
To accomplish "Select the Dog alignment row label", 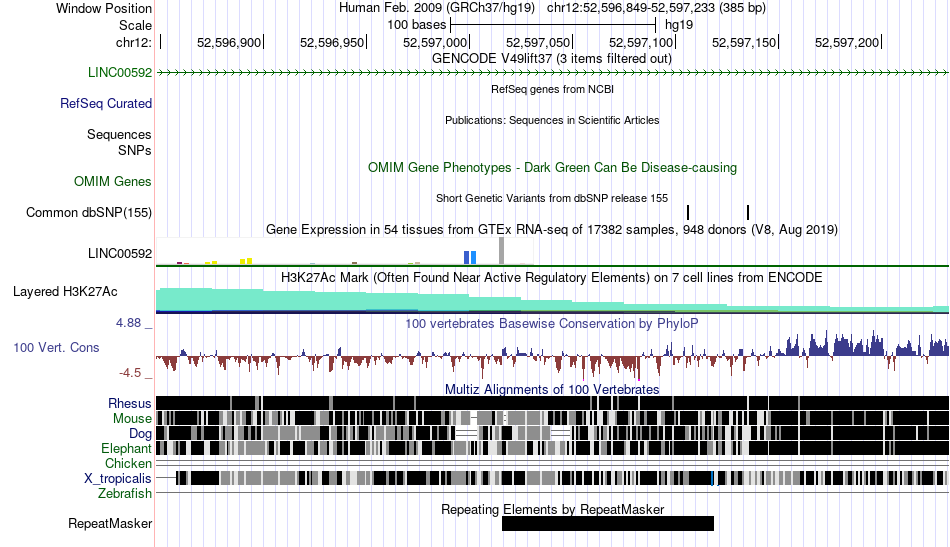I will click(140, 433).
